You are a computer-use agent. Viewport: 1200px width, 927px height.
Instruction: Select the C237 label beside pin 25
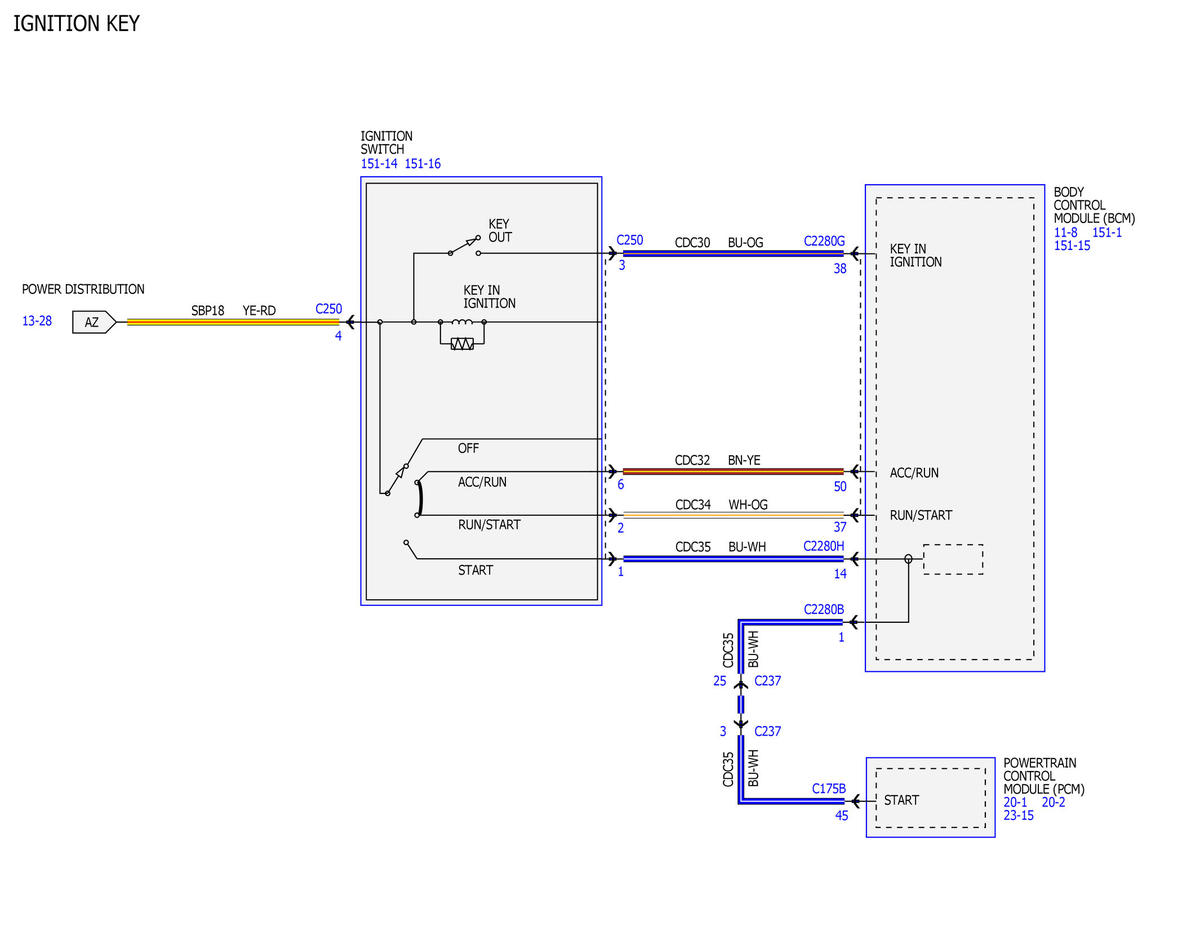point(768,681)
